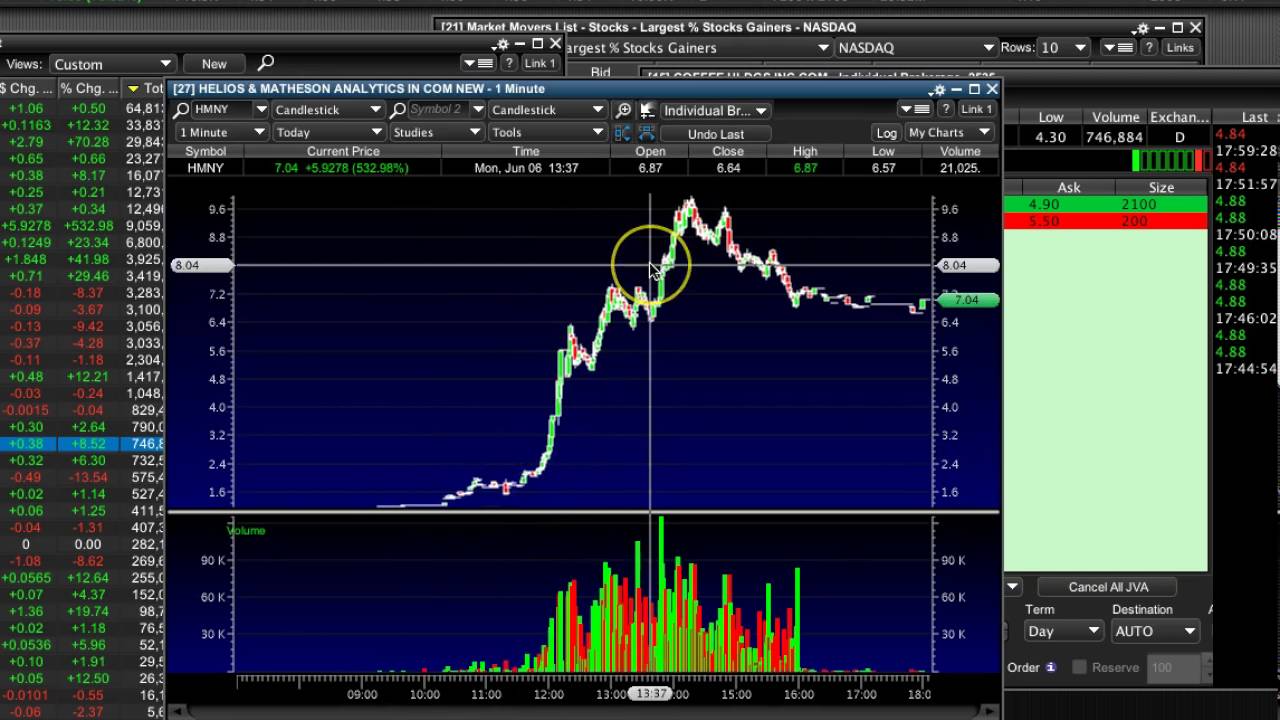Sort by the Volume column header in chart
1280x720 pixels.
960,151
